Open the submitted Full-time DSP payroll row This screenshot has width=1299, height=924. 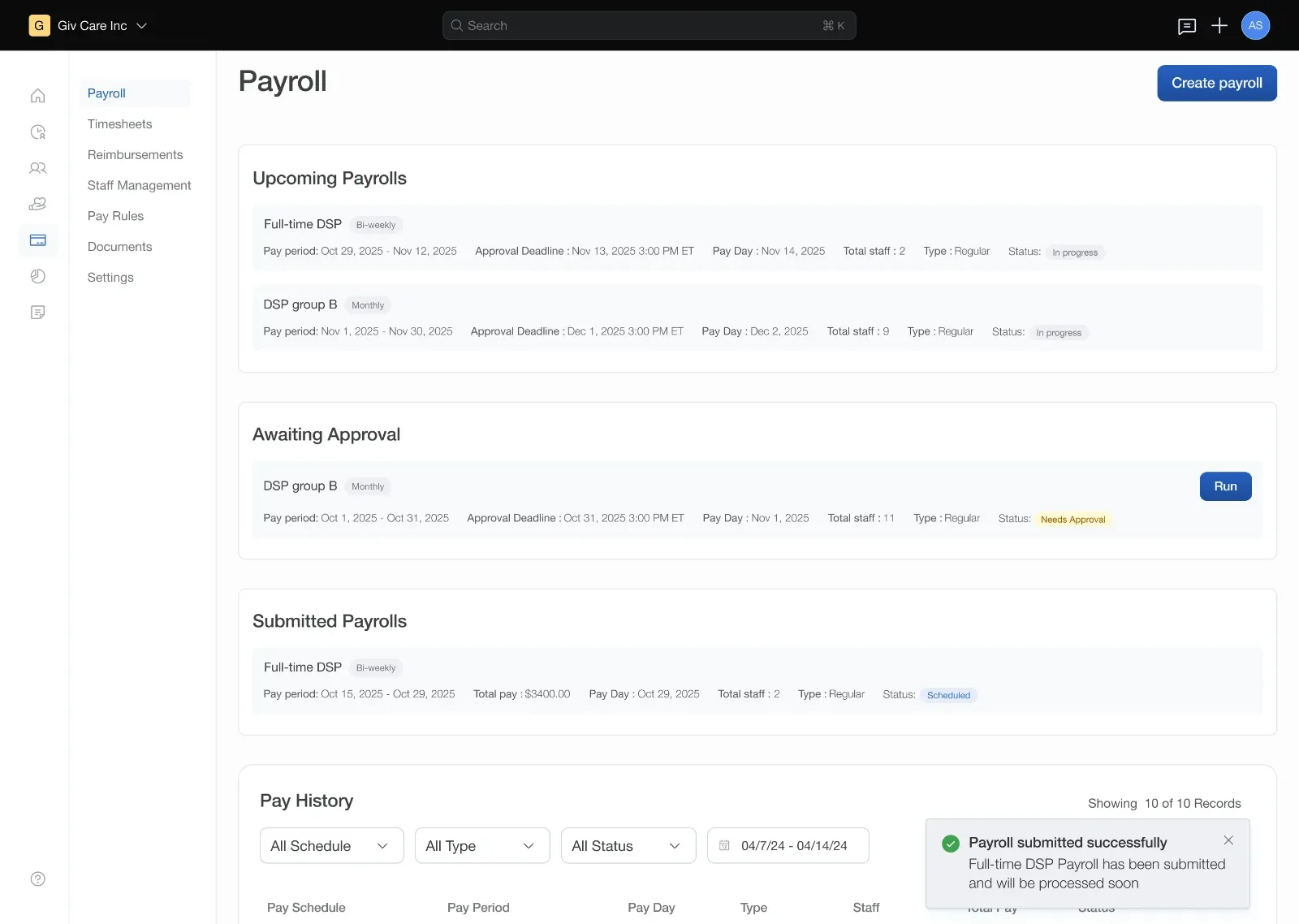click(x=757, y=681)
